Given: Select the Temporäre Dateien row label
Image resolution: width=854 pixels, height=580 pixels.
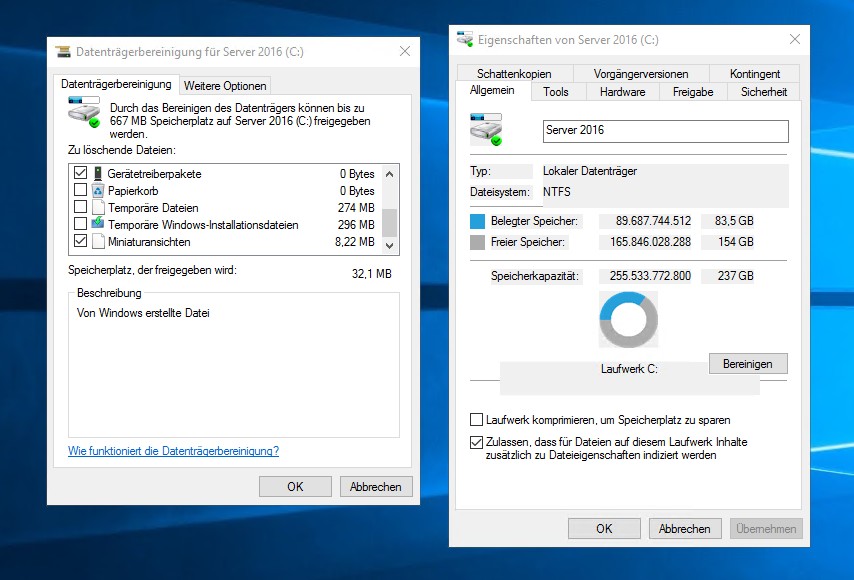Looking at the screenshot, I should (x=153, y=207).
